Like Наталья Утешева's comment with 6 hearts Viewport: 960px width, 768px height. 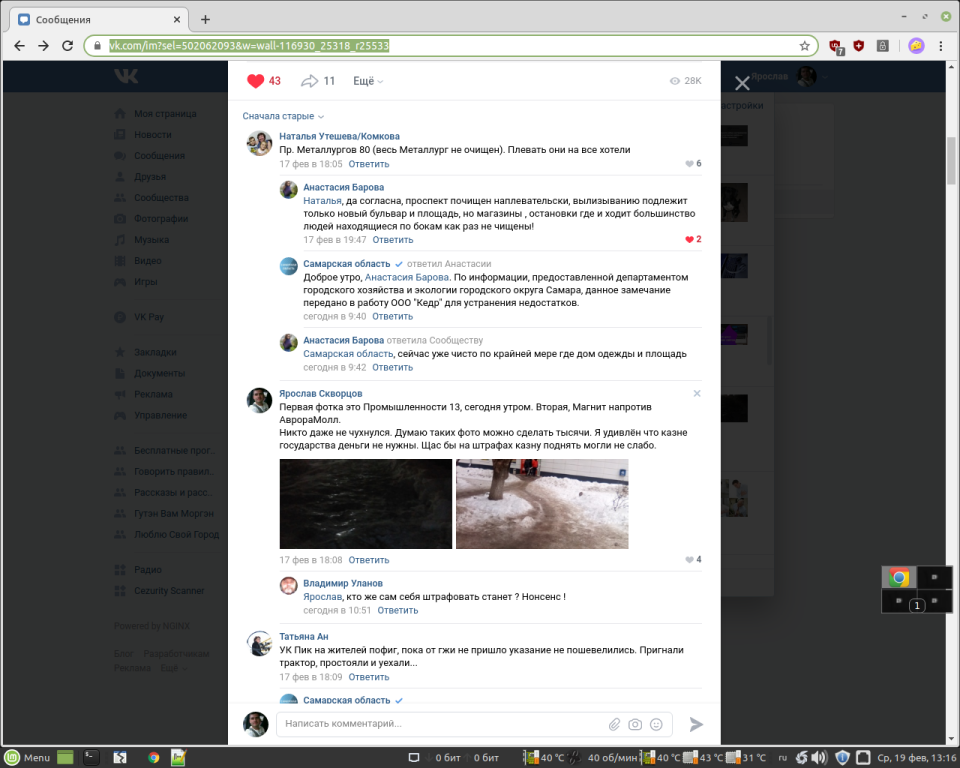pos(689,164)
